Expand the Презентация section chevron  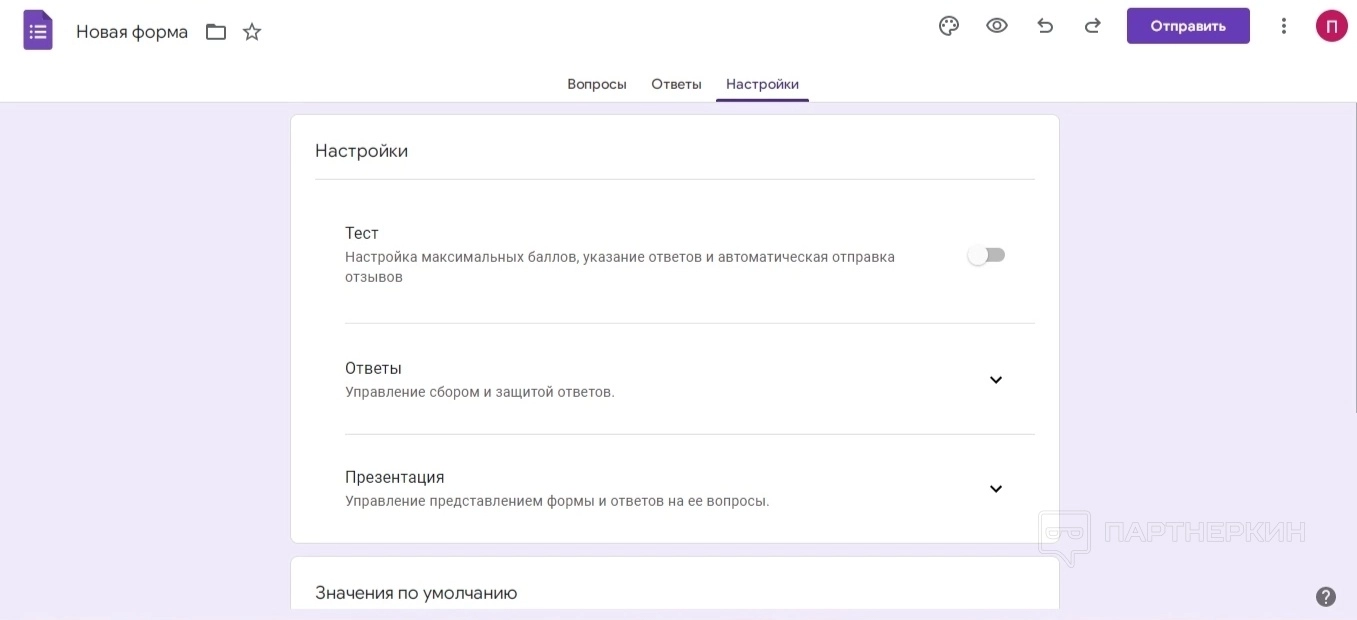[x=996, y=489]
